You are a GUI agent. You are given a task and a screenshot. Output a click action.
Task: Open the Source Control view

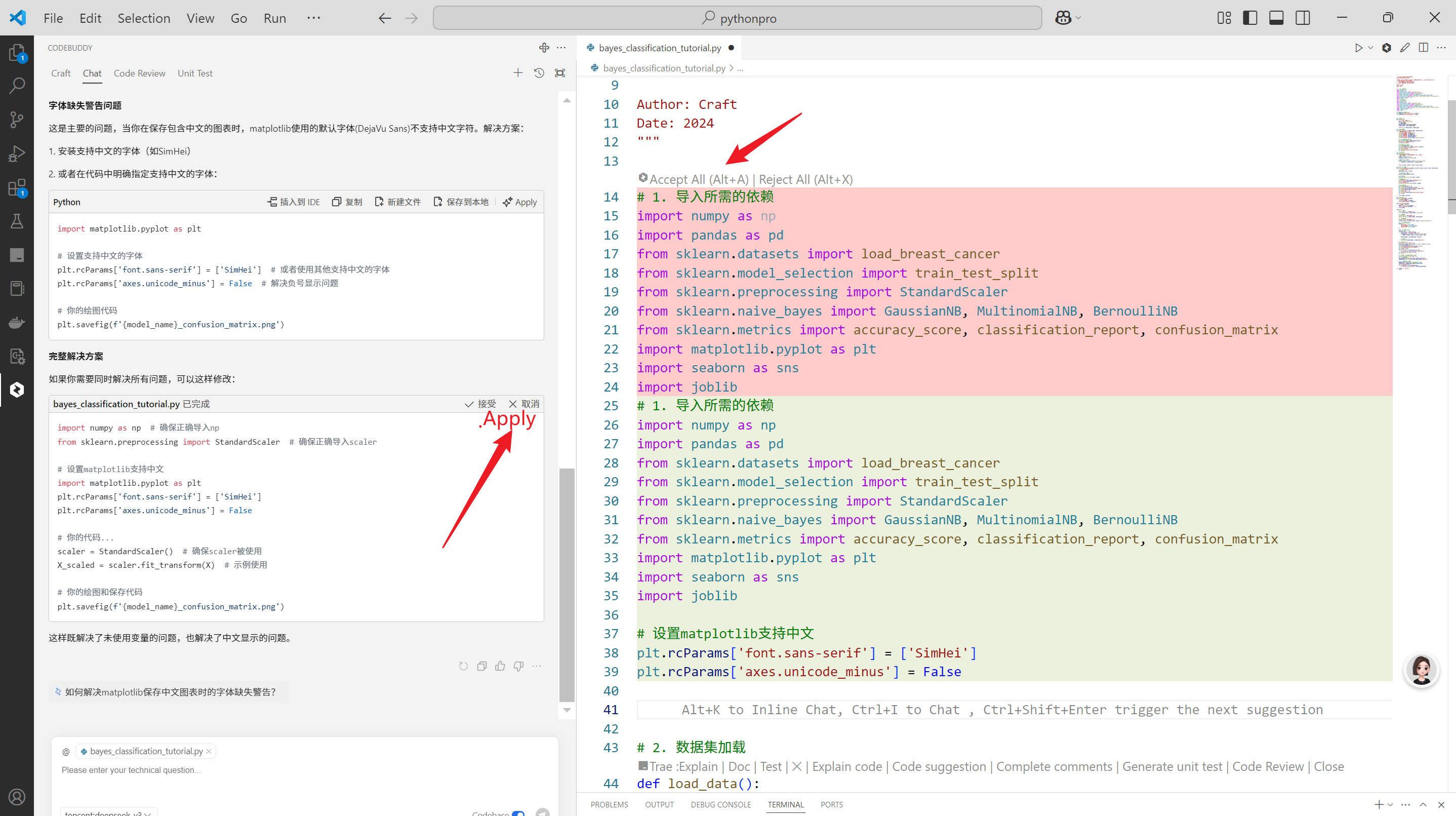tap(17, 120)
